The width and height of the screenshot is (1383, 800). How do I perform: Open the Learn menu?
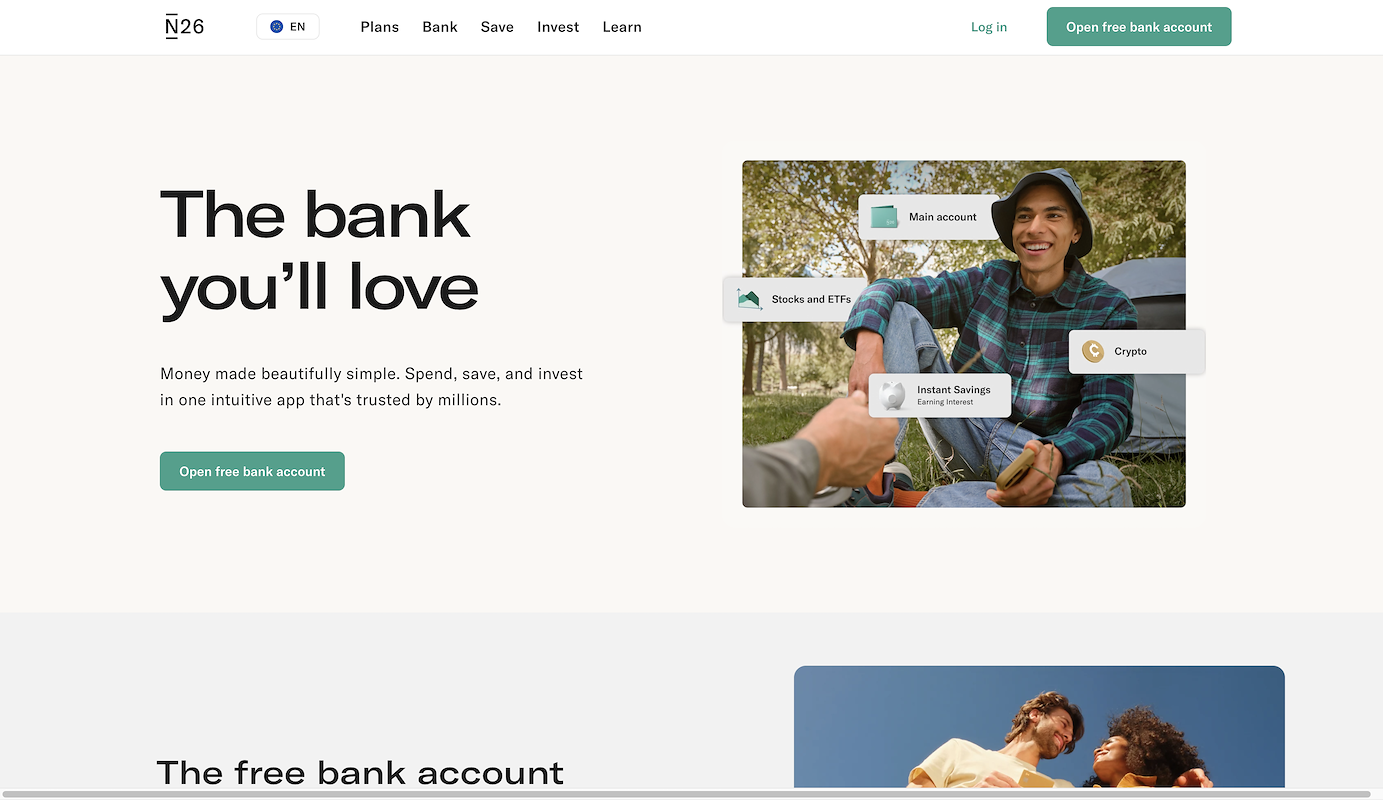(x=622, y=27)
